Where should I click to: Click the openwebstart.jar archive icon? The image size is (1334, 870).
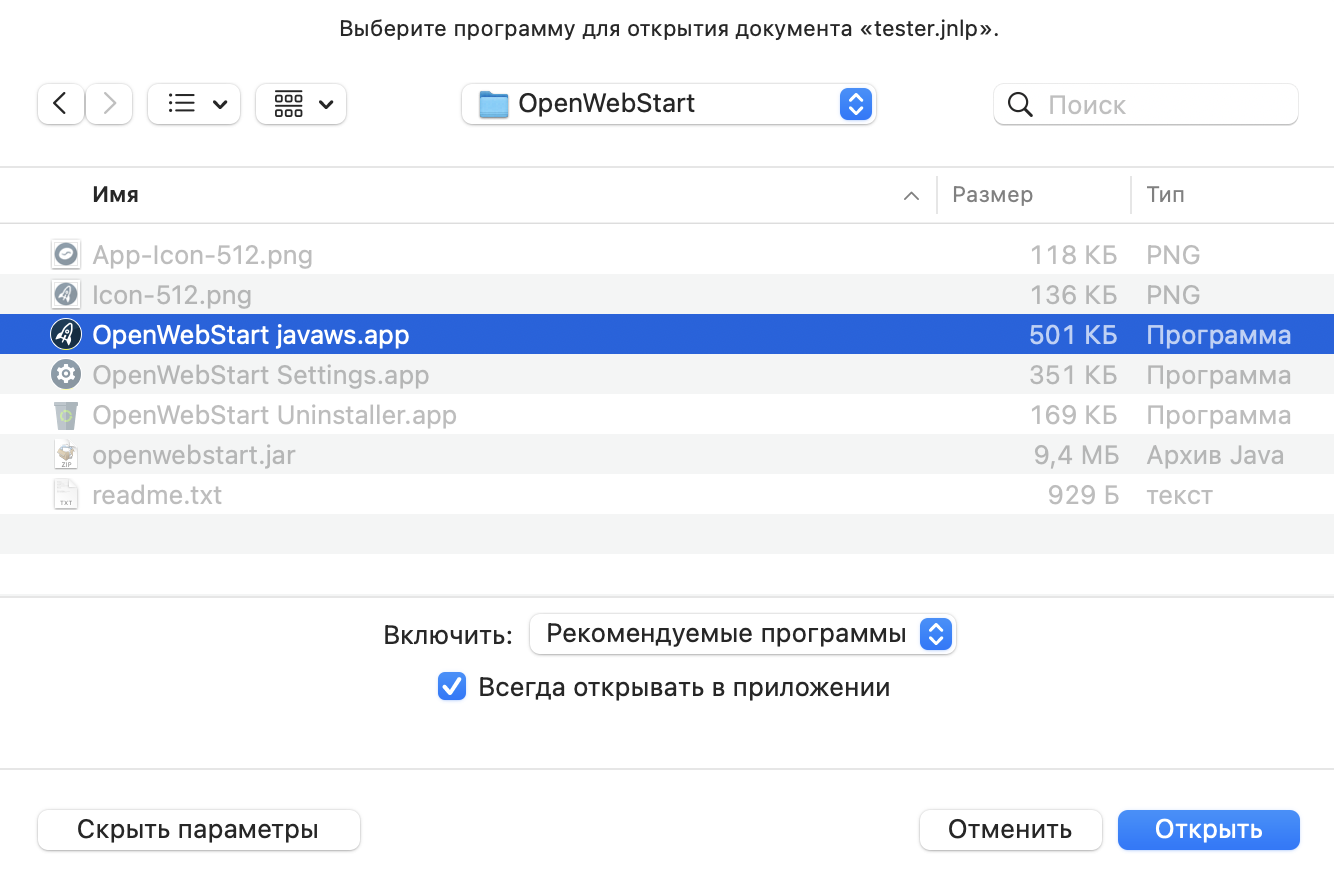point(66,455)
